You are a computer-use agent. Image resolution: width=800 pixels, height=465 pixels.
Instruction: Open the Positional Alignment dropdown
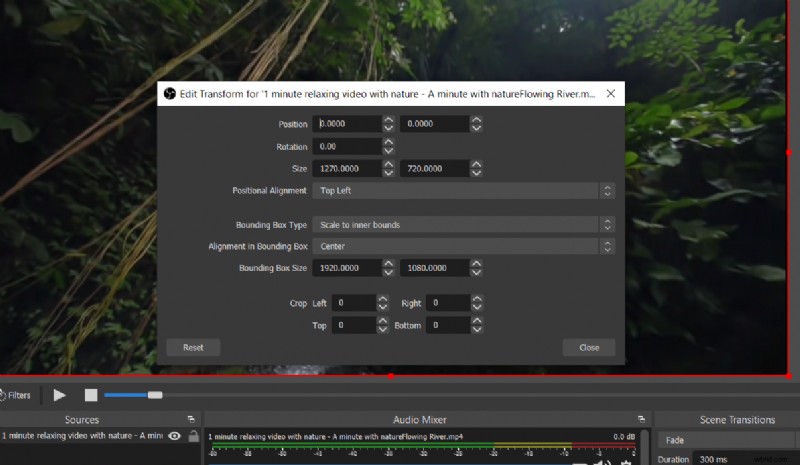pos(462,190)
